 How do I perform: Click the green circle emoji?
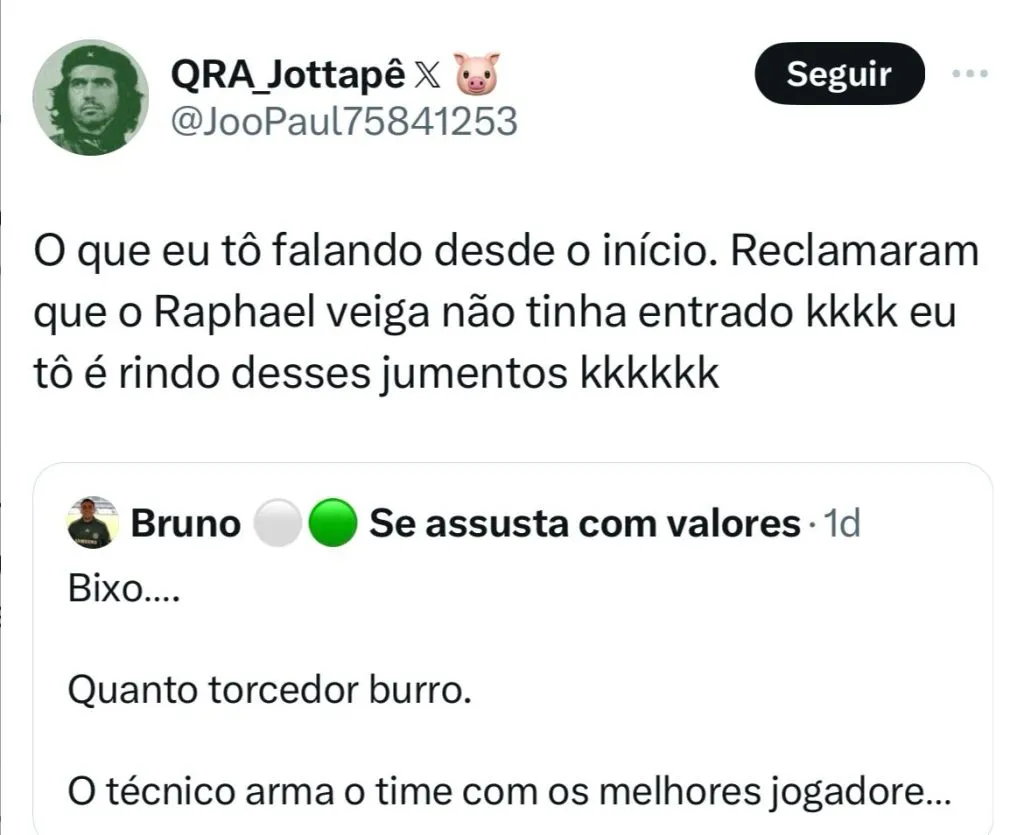pyautogui.click(x=331, y=524)
